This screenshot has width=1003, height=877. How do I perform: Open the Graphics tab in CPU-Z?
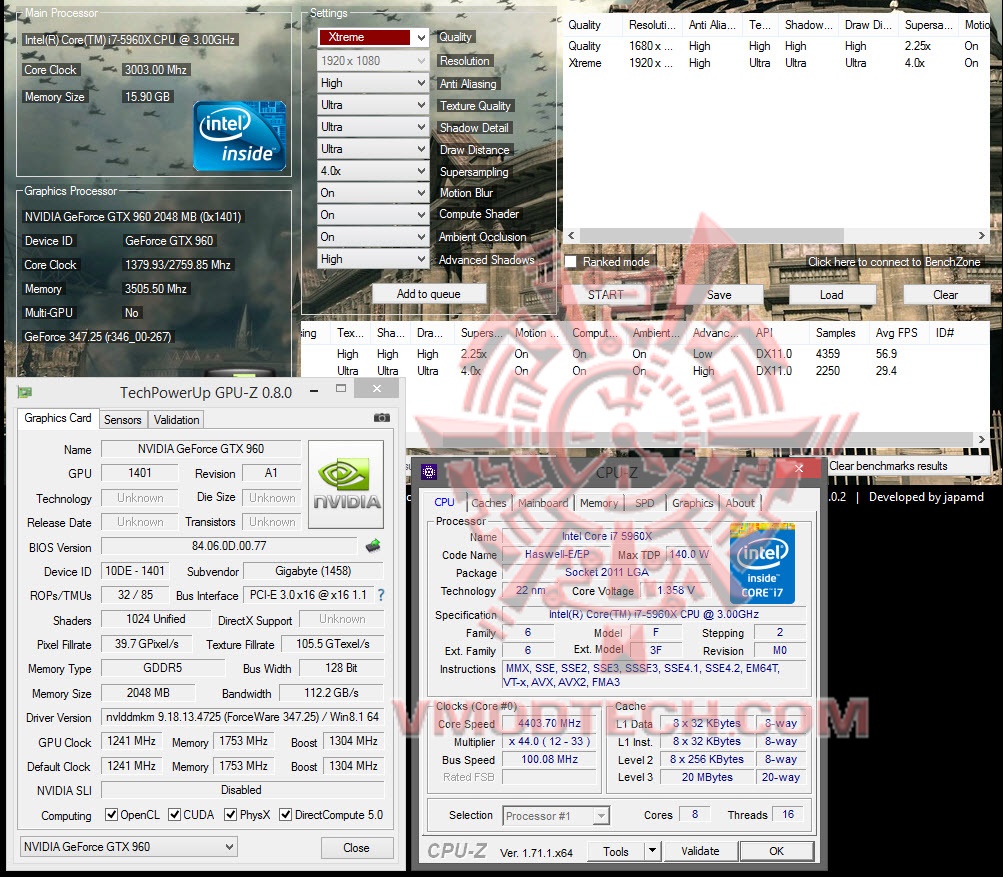692,503
